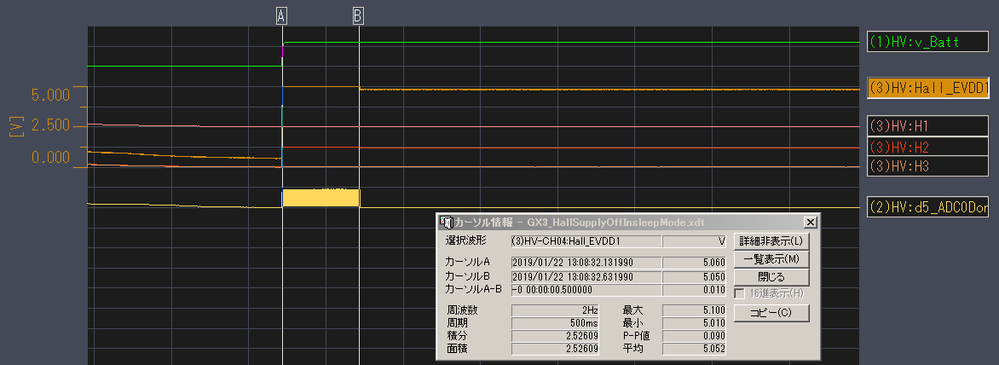Click the A-B voltage difference 0.010
Image resolution: width=999 pixels, height=365 pixels.
point(694,290)
